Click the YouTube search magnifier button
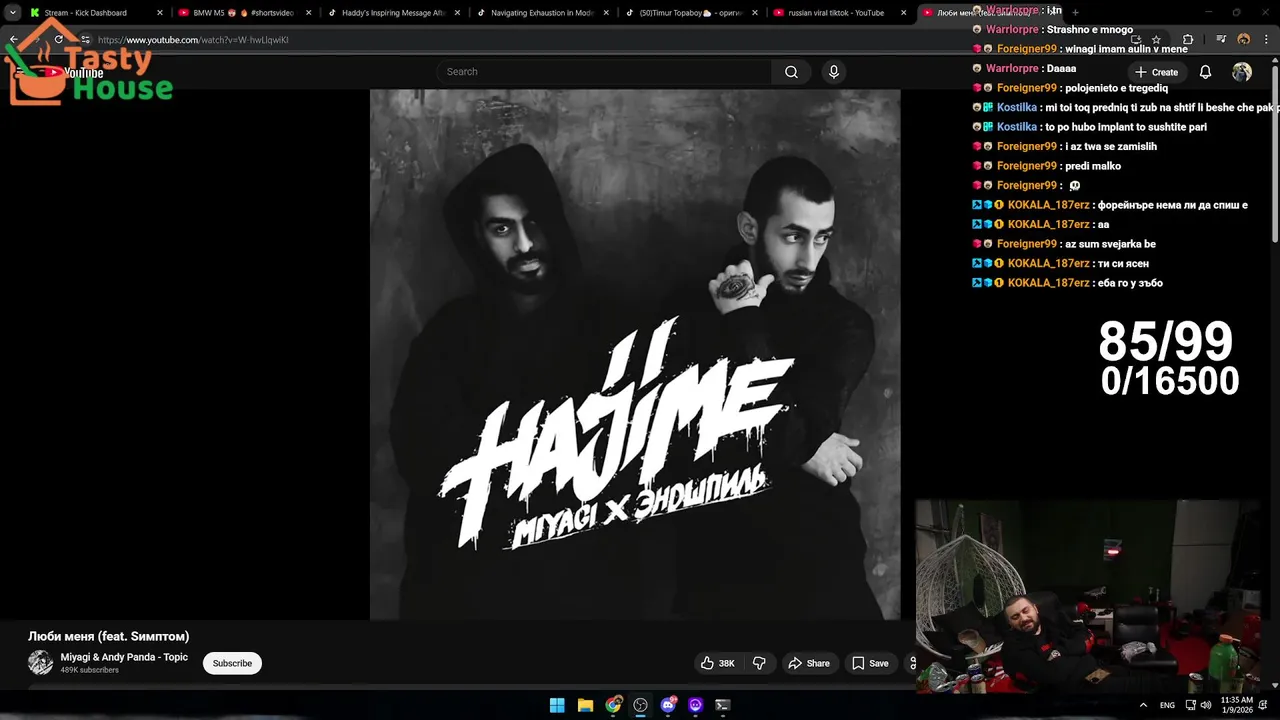Screen dimensions: 1280x720 point(791,72)
